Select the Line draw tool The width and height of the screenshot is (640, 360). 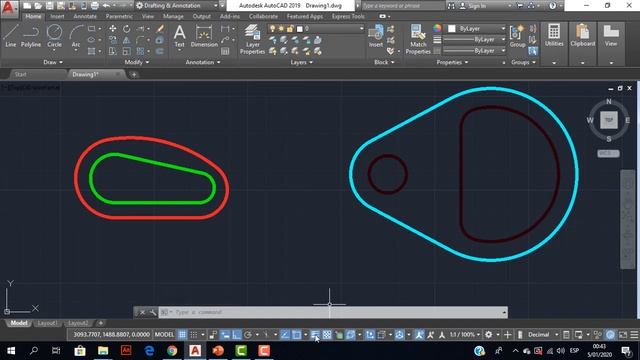point(11,36)
